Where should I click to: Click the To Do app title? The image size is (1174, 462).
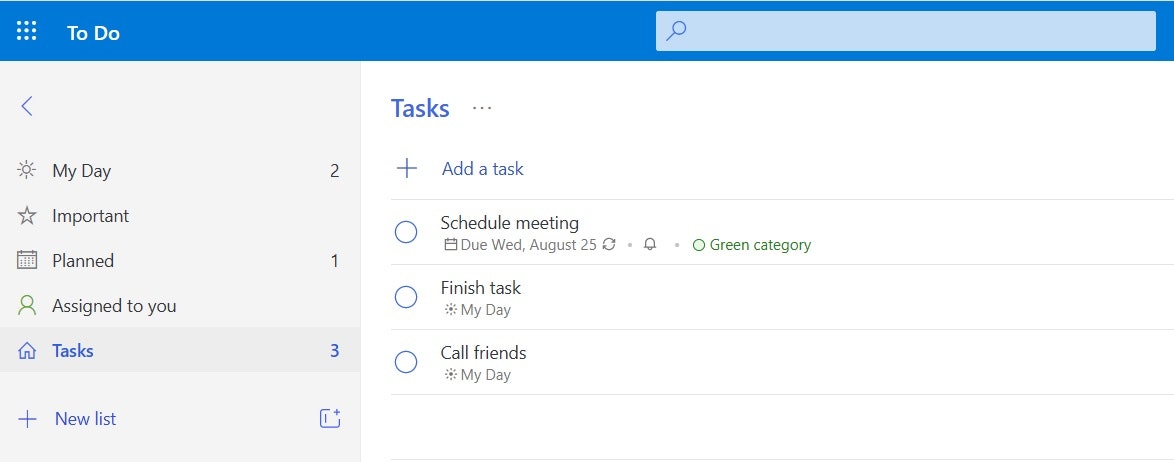point(93,33)
